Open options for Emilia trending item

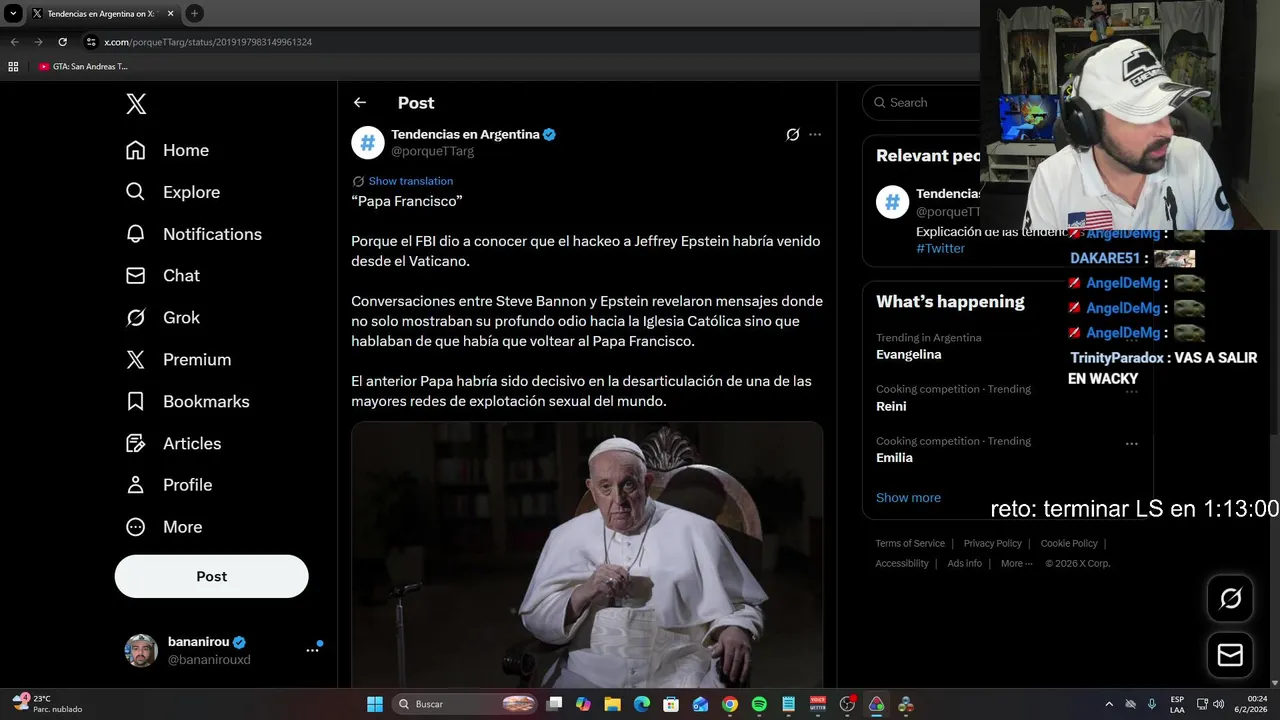point(1131,443)
